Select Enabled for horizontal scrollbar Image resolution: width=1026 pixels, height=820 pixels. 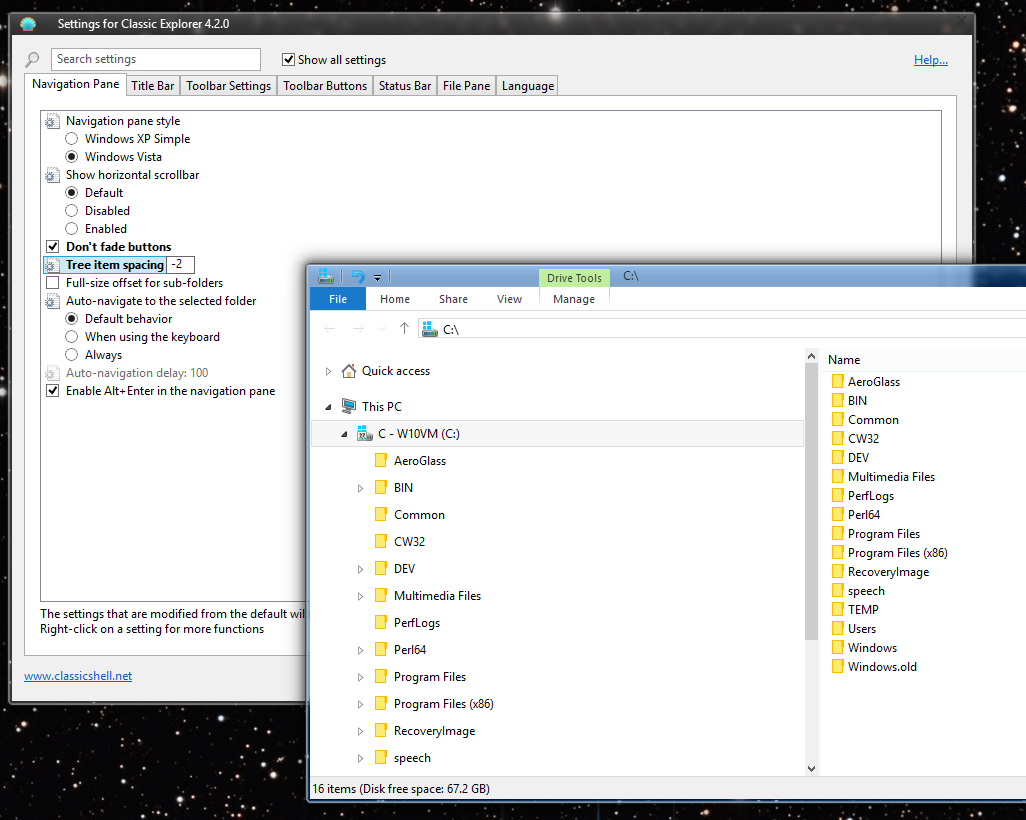[72, 229]
